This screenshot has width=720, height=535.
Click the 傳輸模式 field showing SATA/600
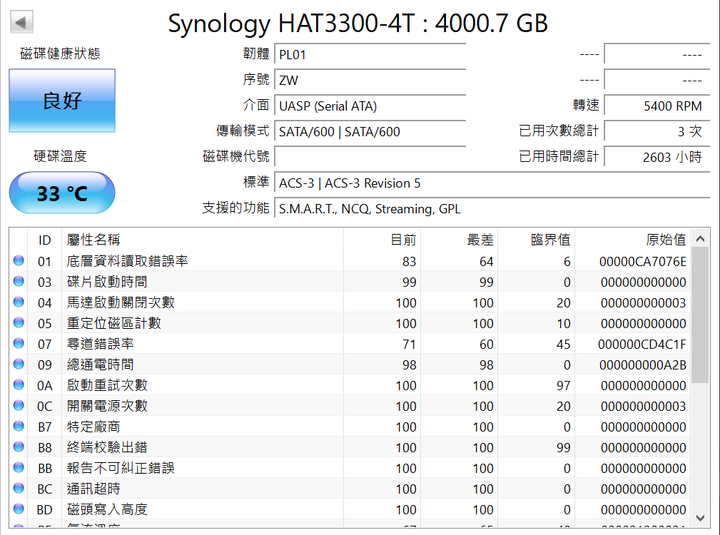tap(370, 131)
